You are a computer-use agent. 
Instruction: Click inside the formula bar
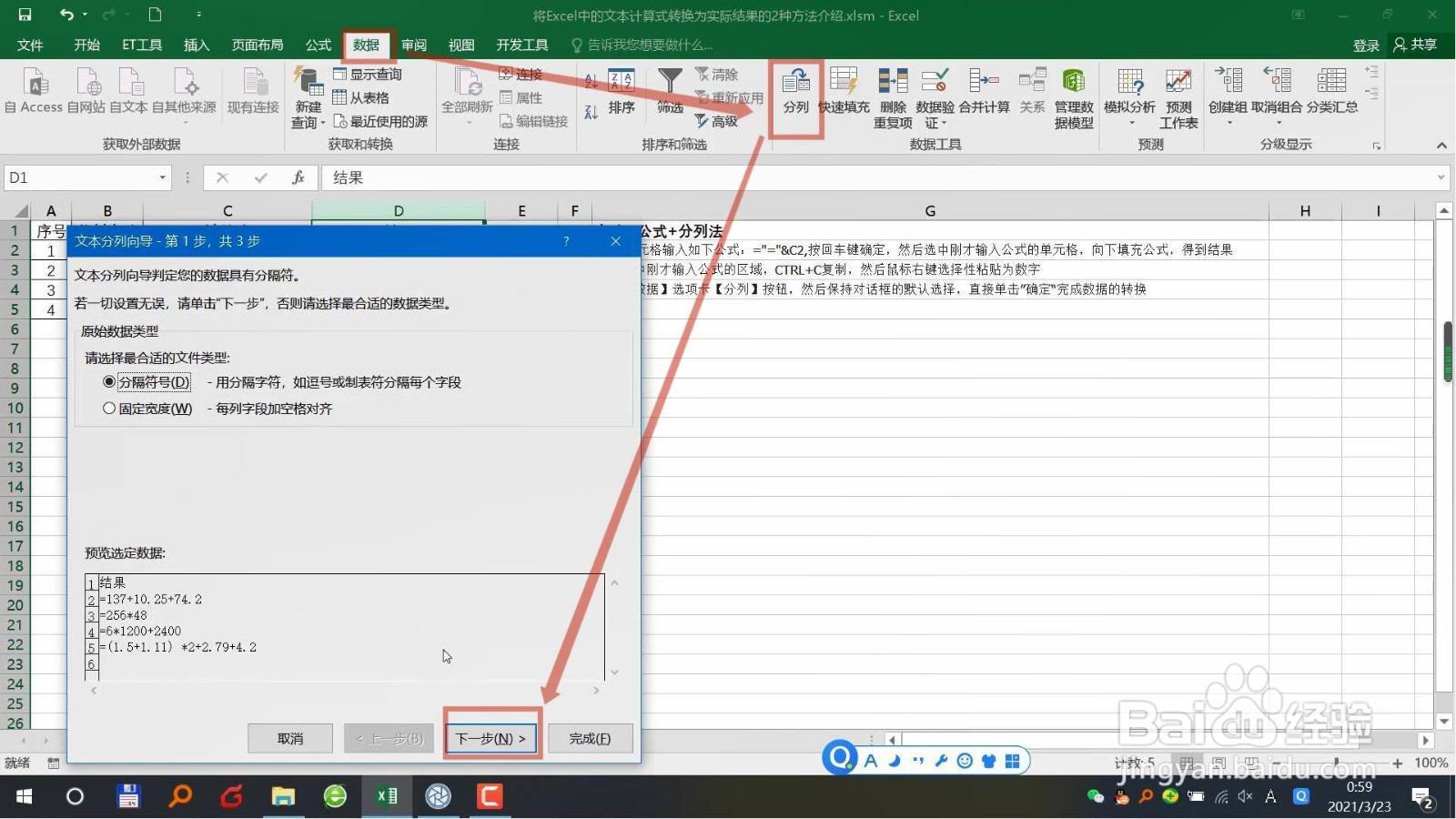[637, 177]
